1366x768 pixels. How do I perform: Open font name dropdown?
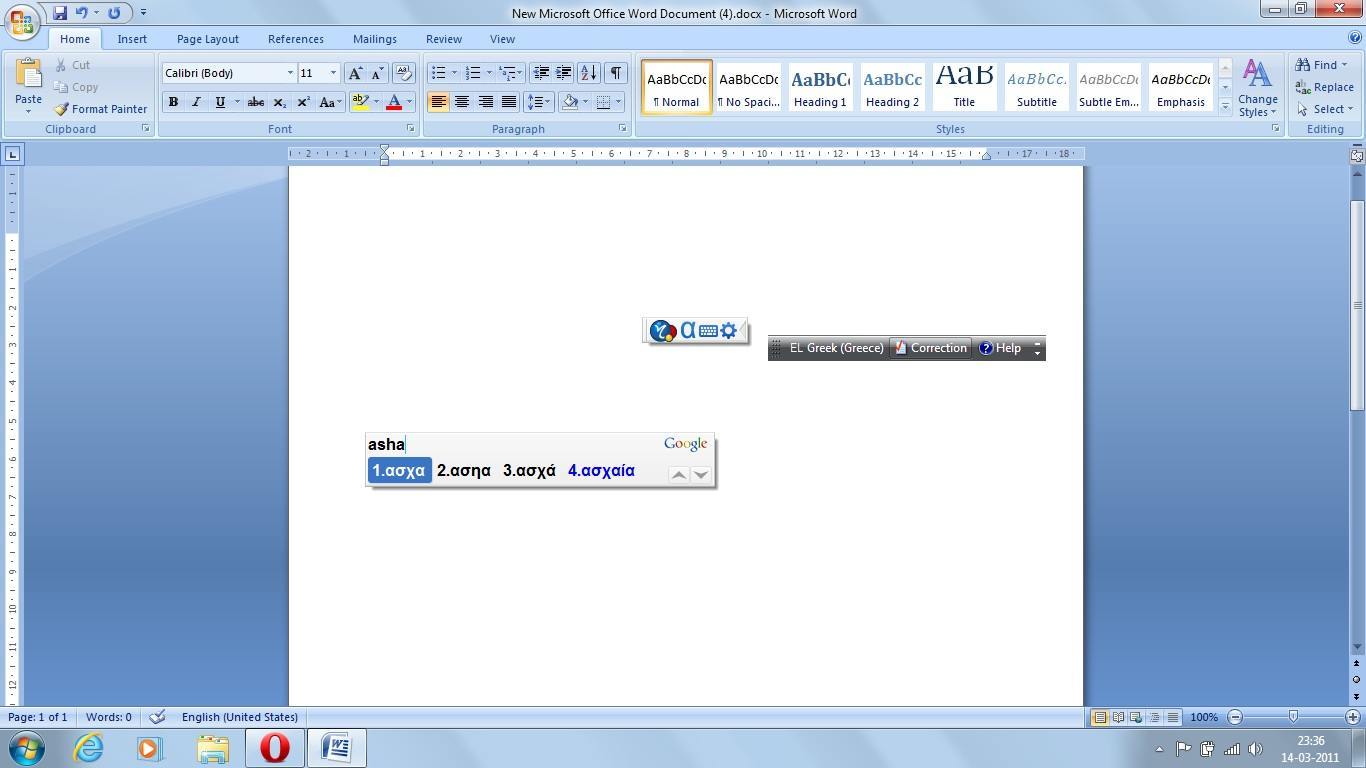[x=290, y=73]
